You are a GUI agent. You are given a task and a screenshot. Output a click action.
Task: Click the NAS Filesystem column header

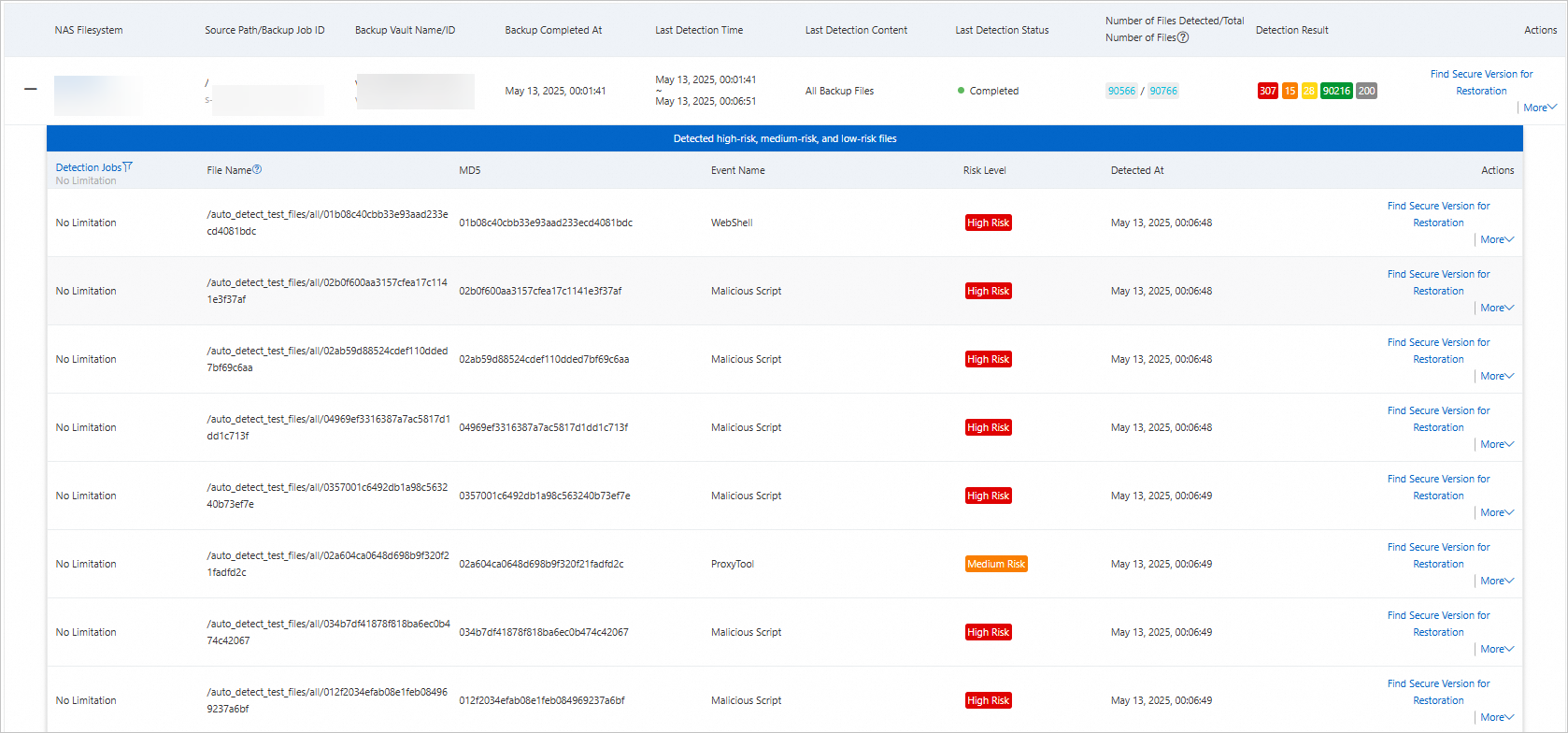(x=89, y=30)
